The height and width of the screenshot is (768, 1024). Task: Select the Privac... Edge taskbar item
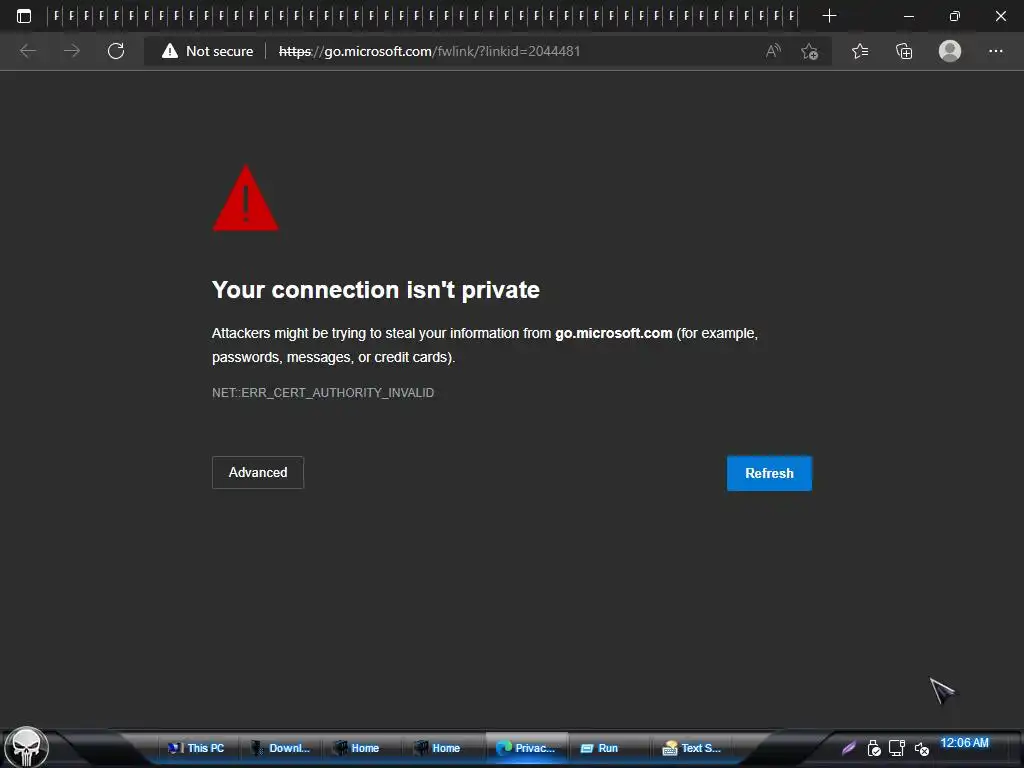pos(526,748)
